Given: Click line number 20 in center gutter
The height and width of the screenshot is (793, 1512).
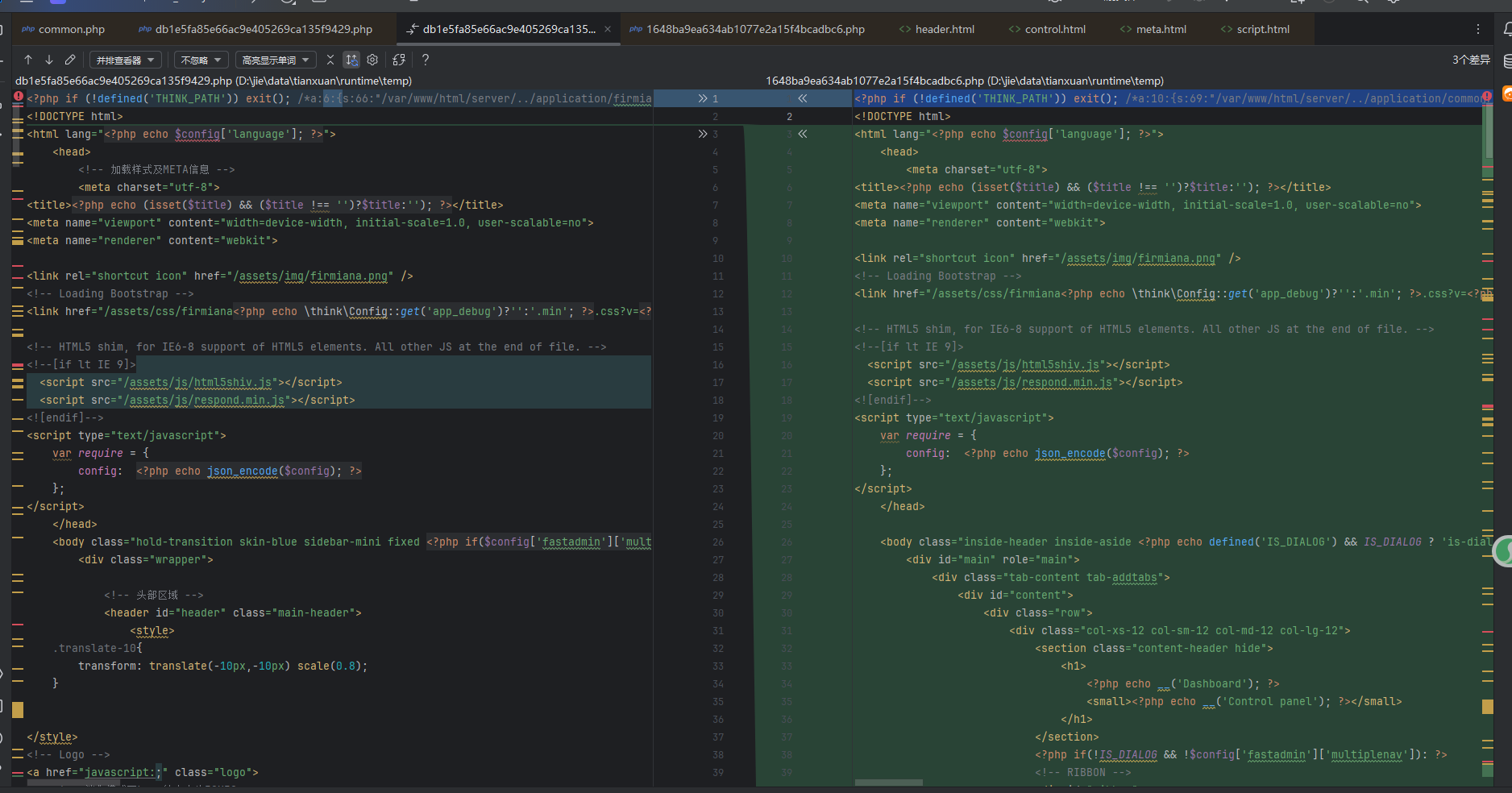Looking at the screenshot, I should click(x=717, y=435).
